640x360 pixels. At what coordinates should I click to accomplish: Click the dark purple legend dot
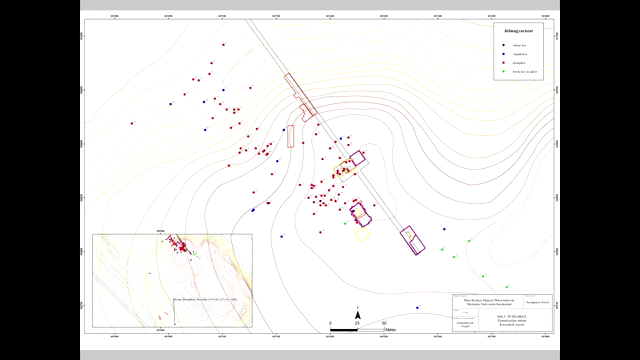click(503, 45)
